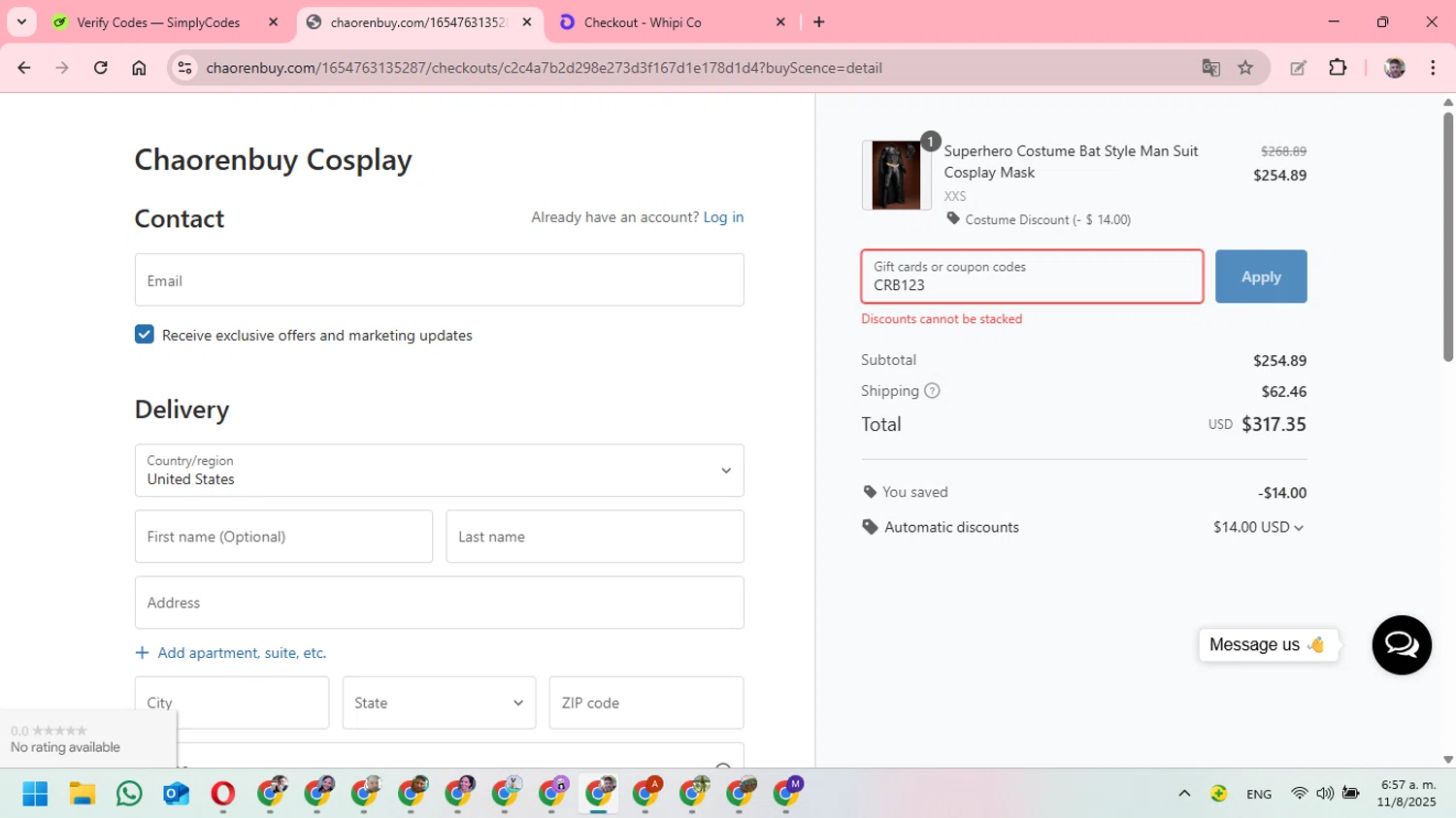This screenshot has height=818, width=1456.
Task: Click the ENG language indicator
Action: 1259,794
